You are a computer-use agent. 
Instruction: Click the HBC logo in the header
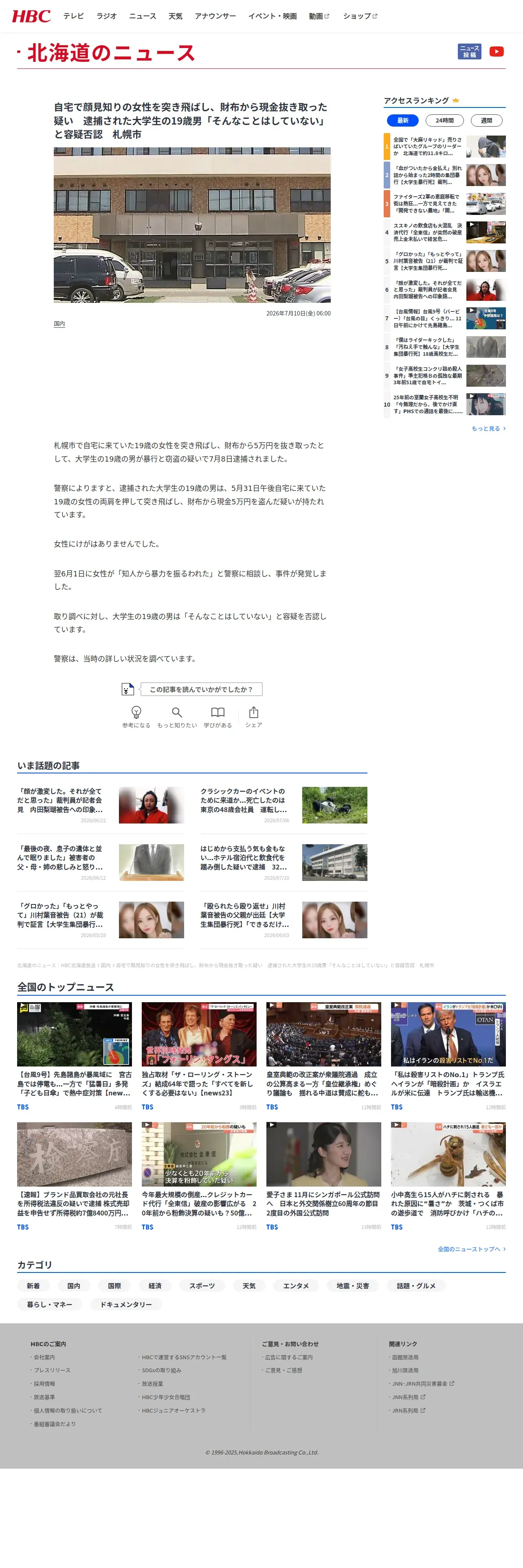[31, 16]
